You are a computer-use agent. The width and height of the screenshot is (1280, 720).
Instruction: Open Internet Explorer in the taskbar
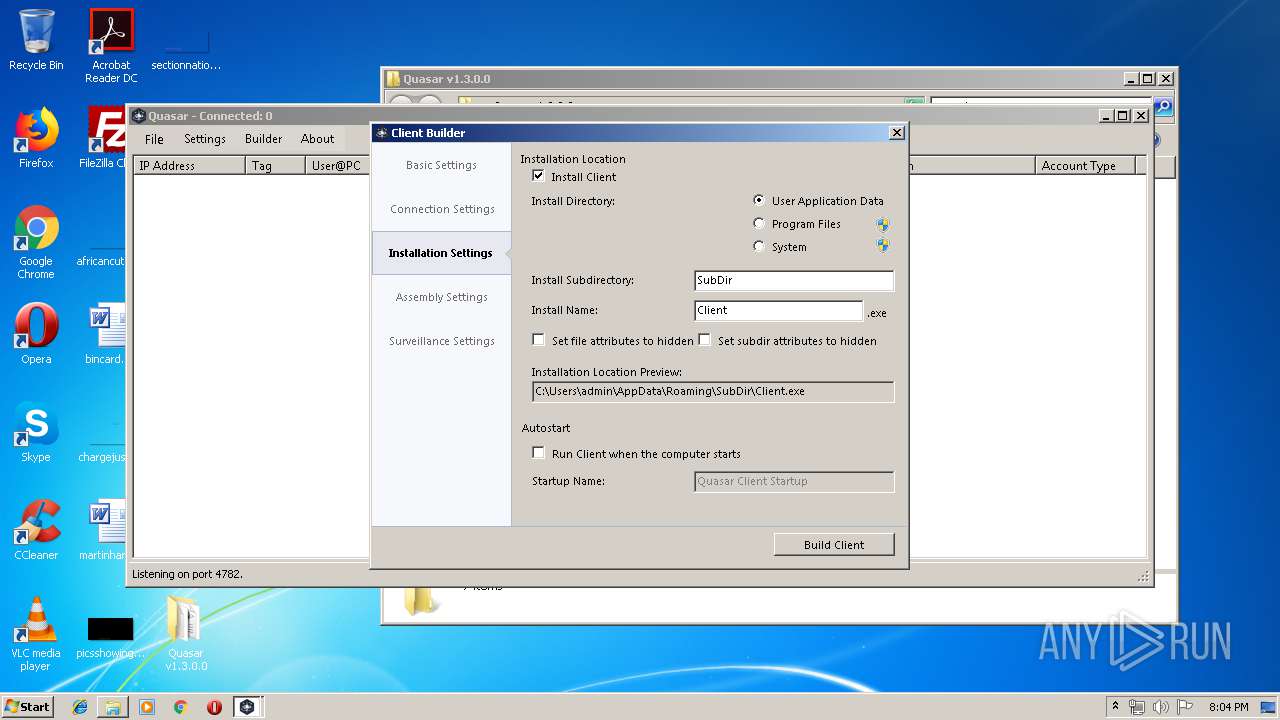[80, 707]
